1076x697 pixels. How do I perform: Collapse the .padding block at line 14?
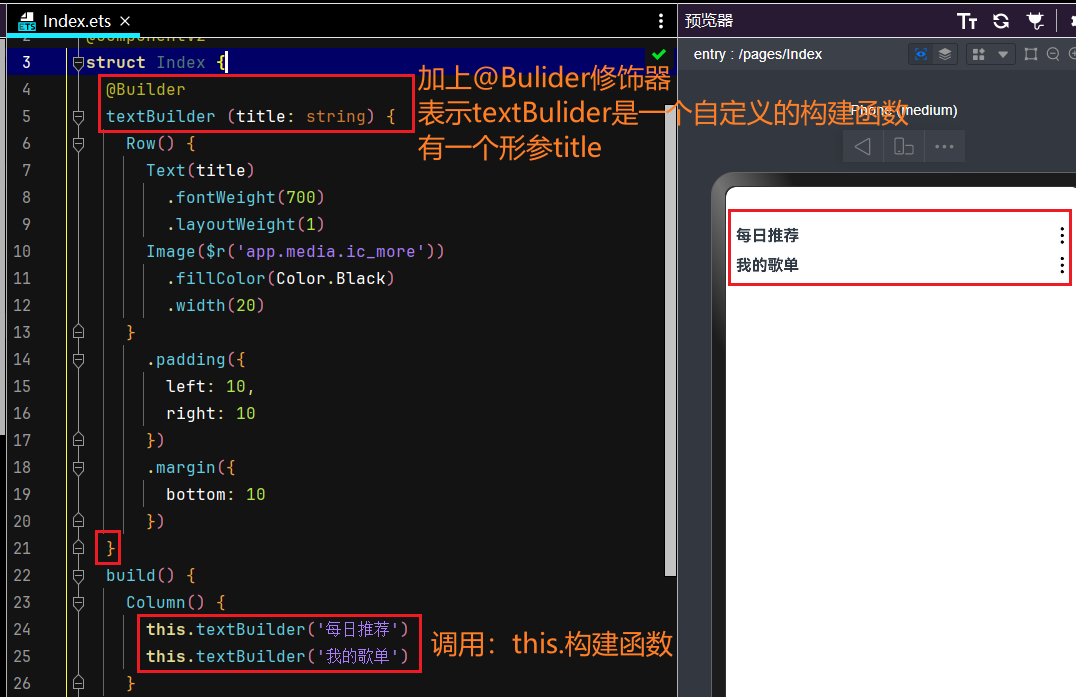[x=78, y=360]
